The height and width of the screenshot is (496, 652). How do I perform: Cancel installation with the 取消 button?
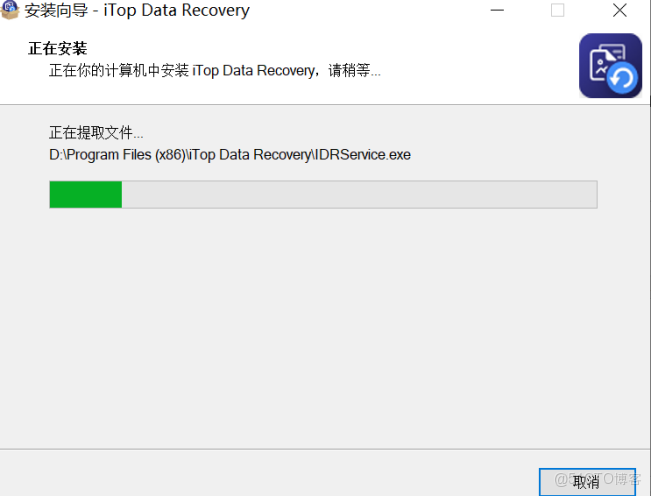tap(587, 482)
